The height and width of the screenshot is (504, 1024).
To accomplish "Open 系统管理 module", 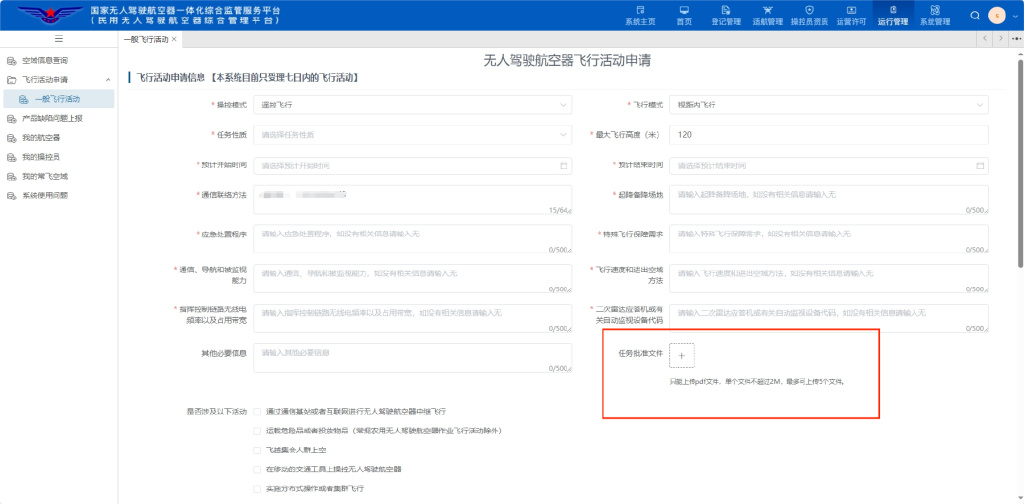I will 935,15.
